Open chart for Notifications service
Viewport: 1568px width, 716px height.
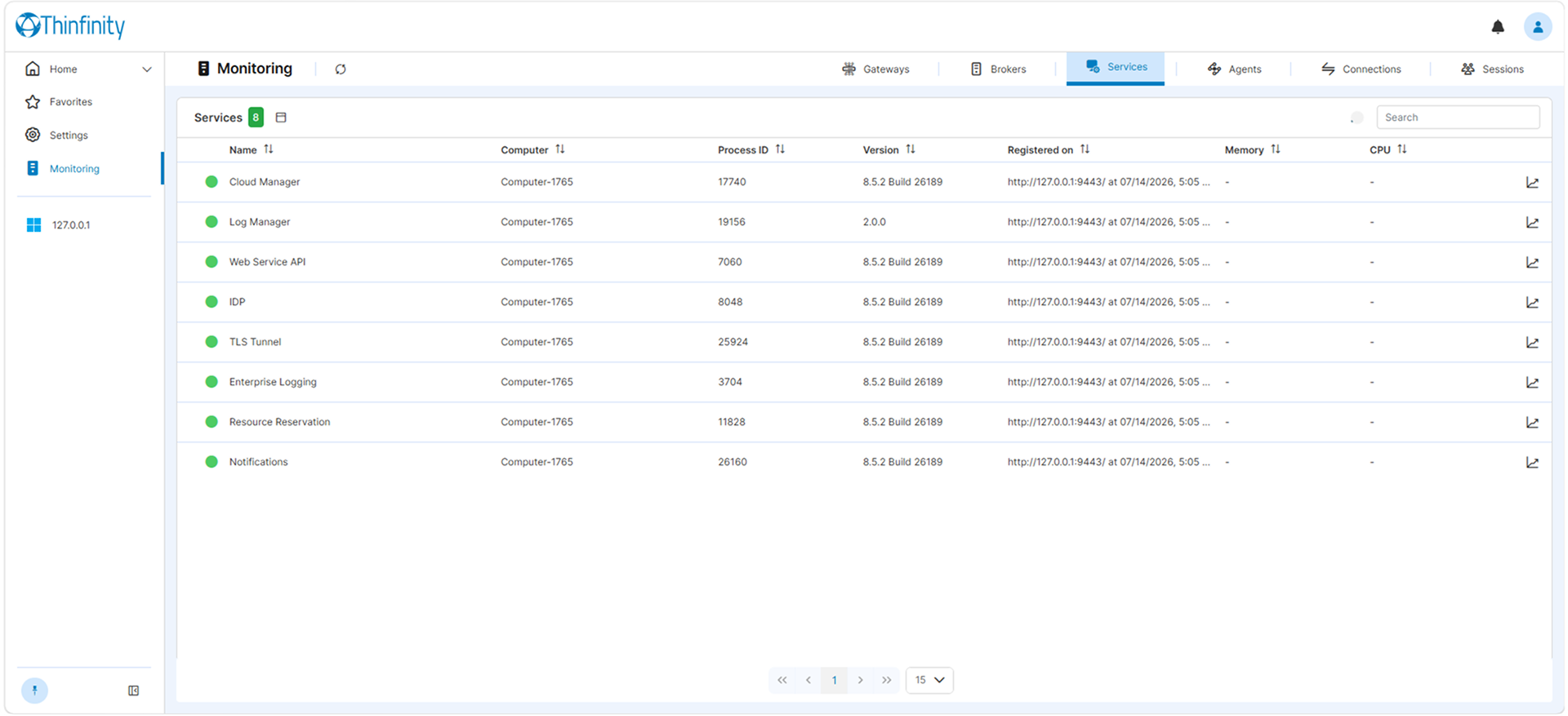(x=1532, y=463)
